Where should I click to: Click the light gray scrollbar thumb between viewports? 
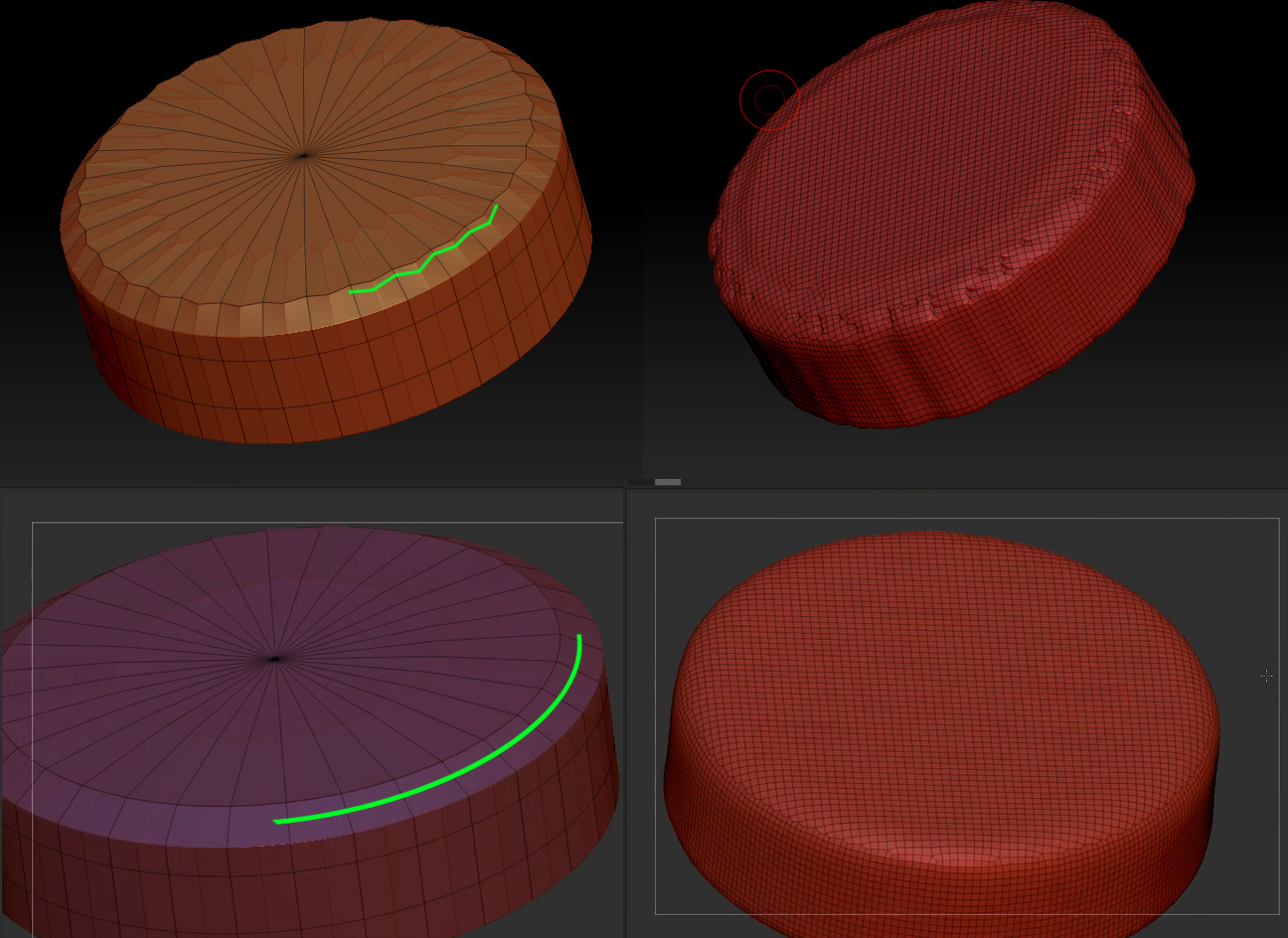668,482
